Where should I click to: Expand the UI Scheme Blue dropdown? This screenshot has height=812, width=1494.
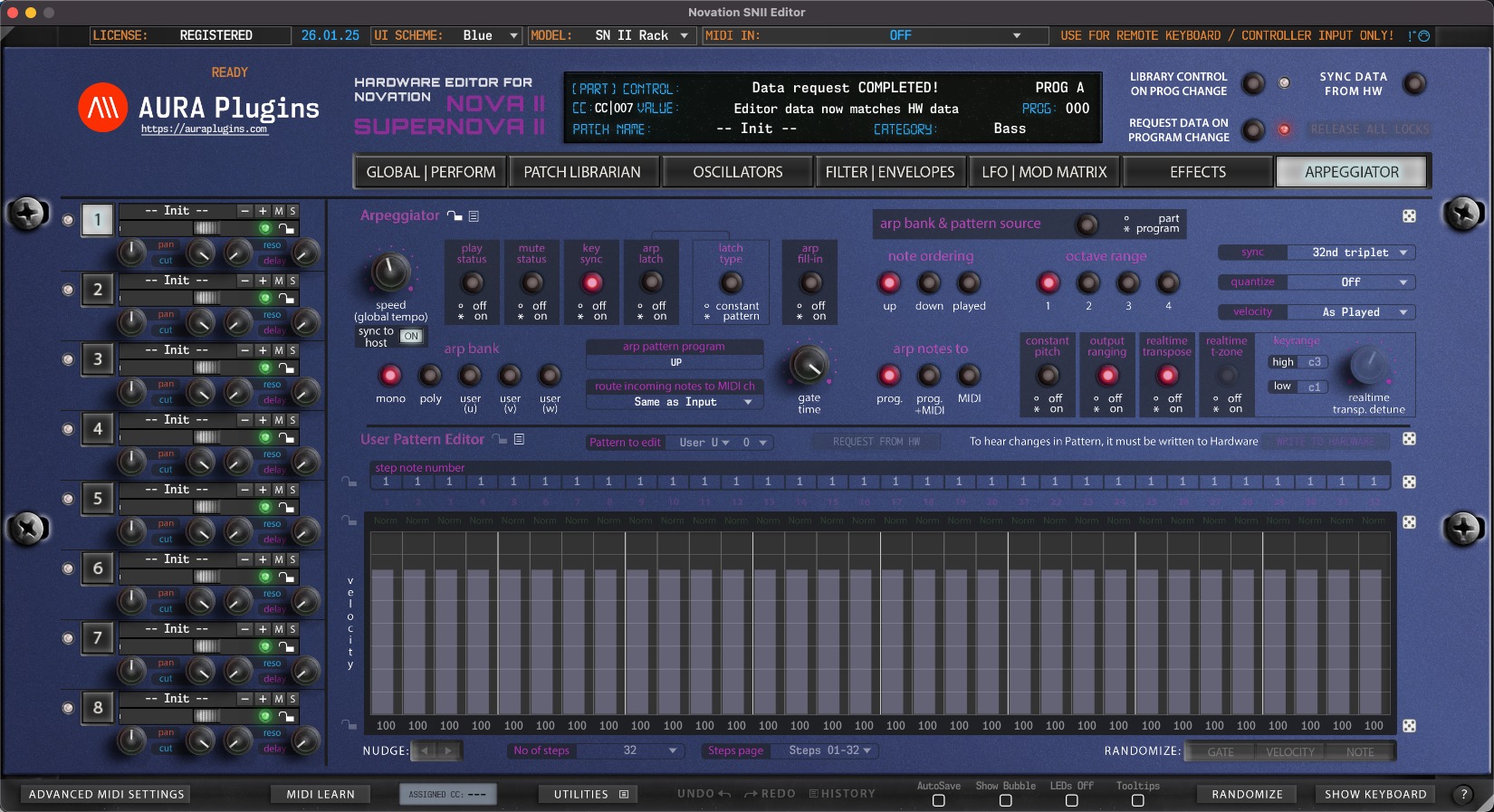point(490,35)
